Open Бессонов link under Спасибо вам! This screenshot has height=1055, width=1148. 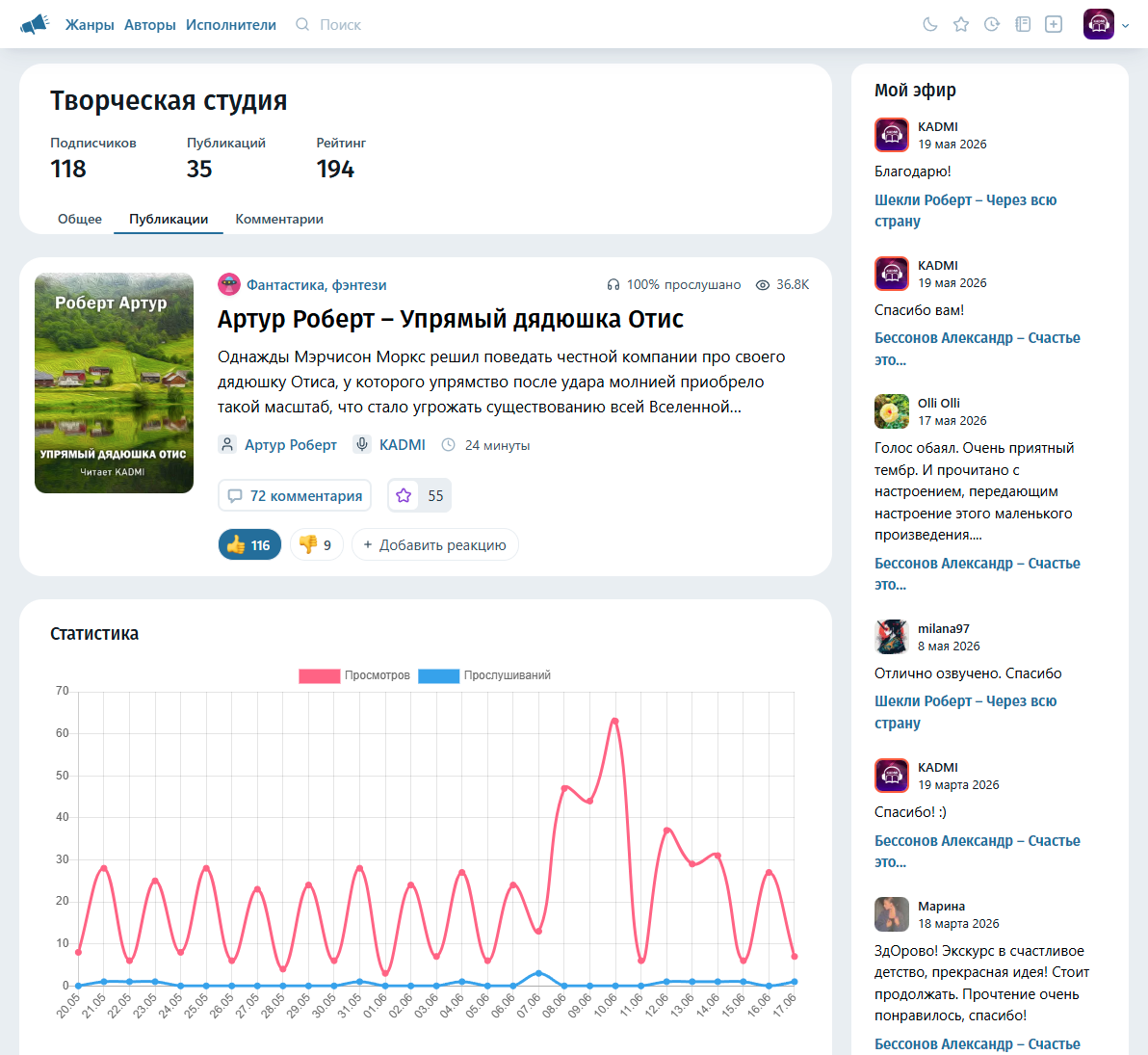pos(978,349)
